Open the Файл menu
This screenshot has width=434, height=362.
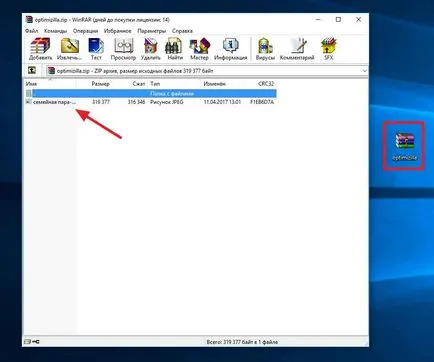point(32,31)
